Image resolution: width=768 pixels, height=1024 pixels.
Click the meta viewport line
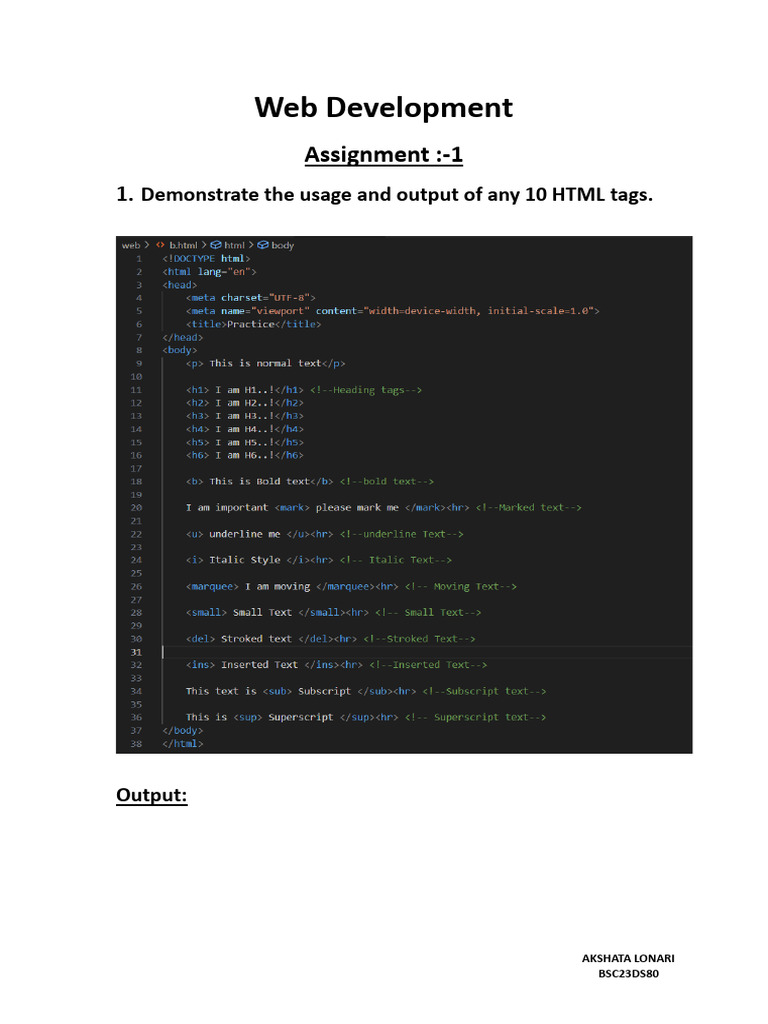(392, 311)
